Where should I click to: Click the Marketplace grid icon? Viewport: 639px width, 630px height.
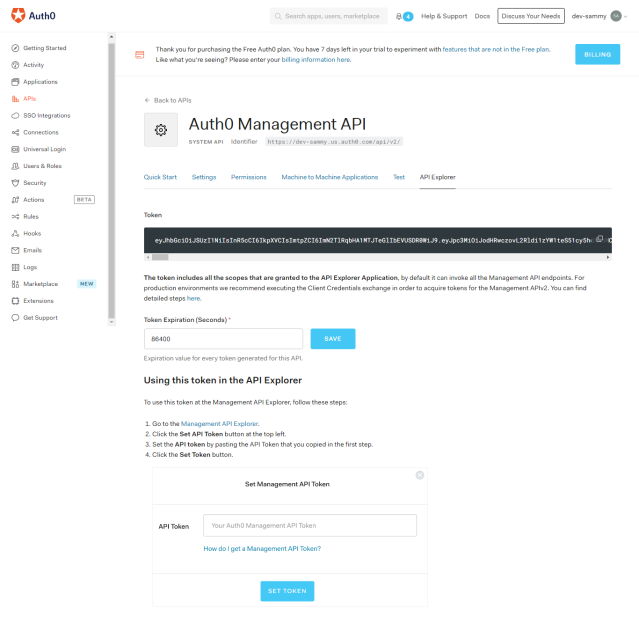tap(15, 284)
